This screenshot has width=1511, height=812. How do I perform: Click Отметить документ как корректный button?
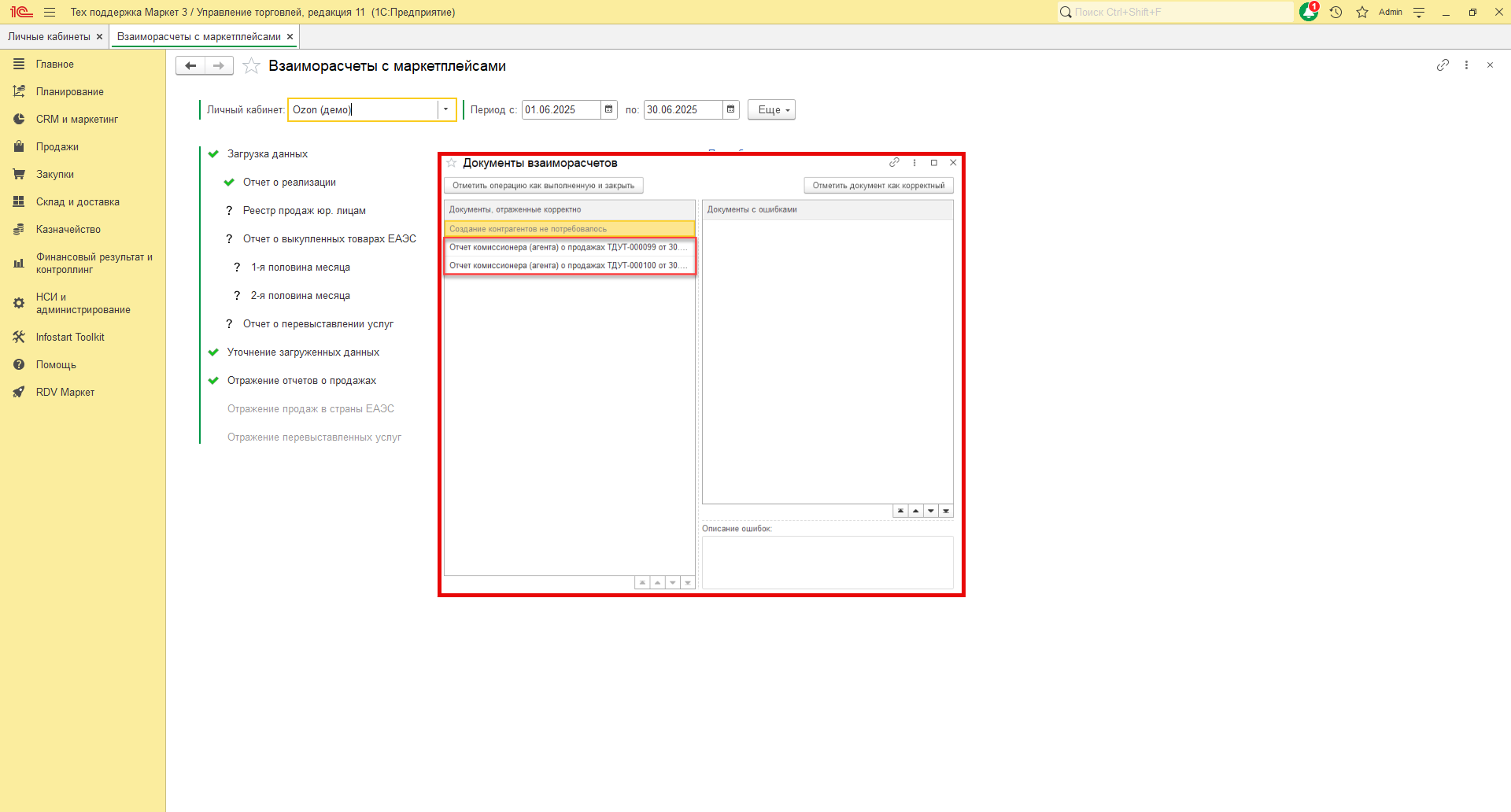click(x=878, y=186)
